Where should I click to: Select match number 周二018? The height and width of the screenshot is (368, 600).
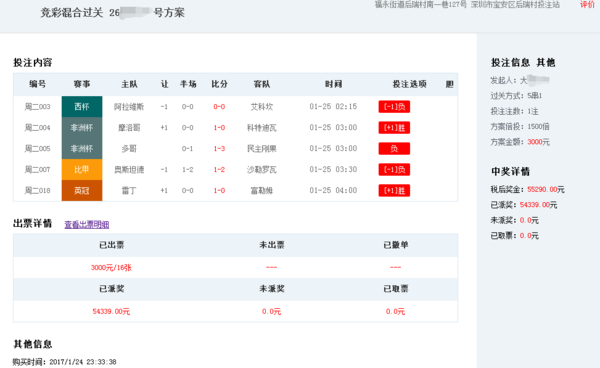tap(38, 191)
